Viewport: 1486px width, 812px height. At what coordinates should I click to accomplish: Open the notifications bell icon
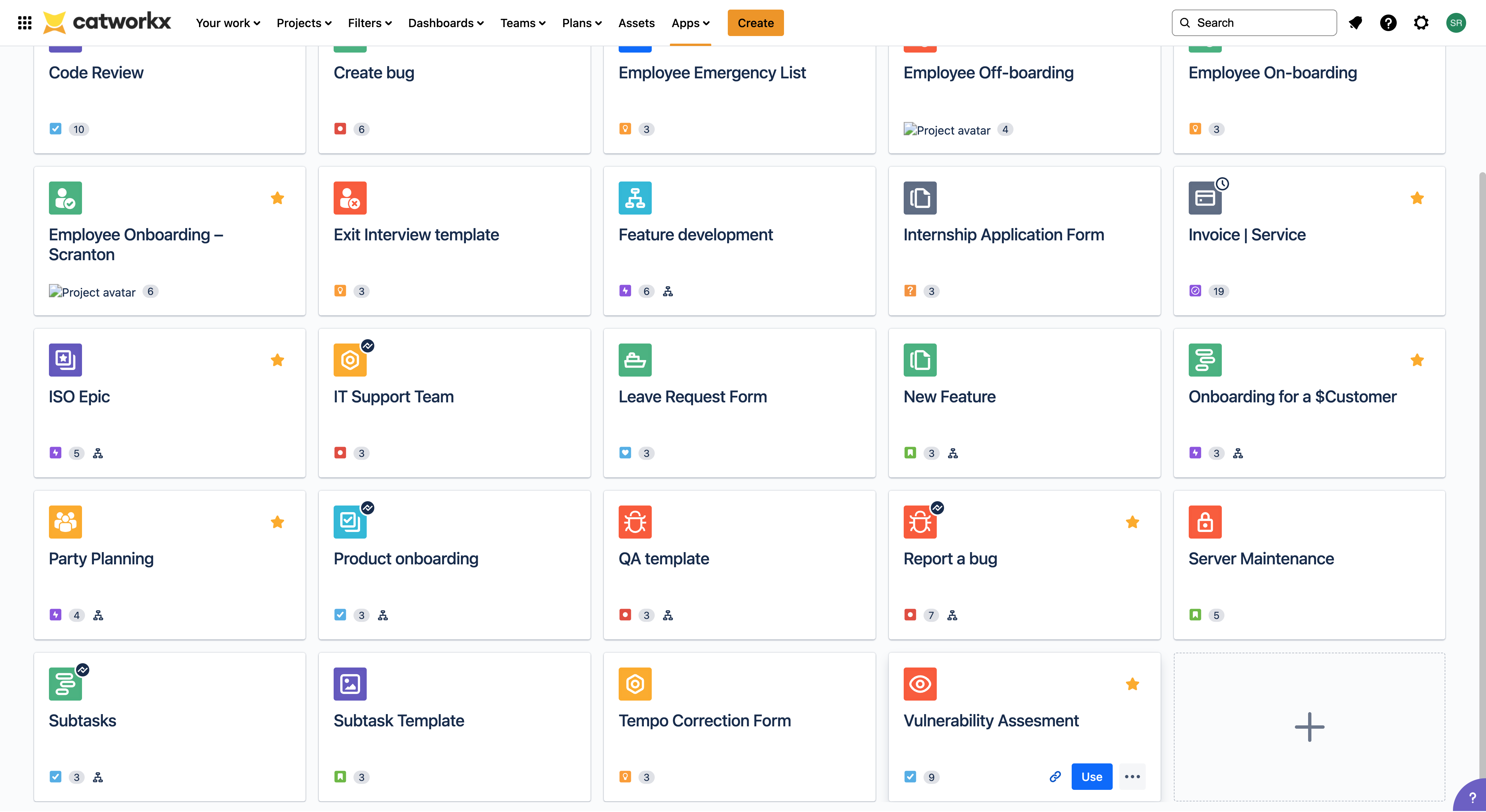tap(1355, 23)
